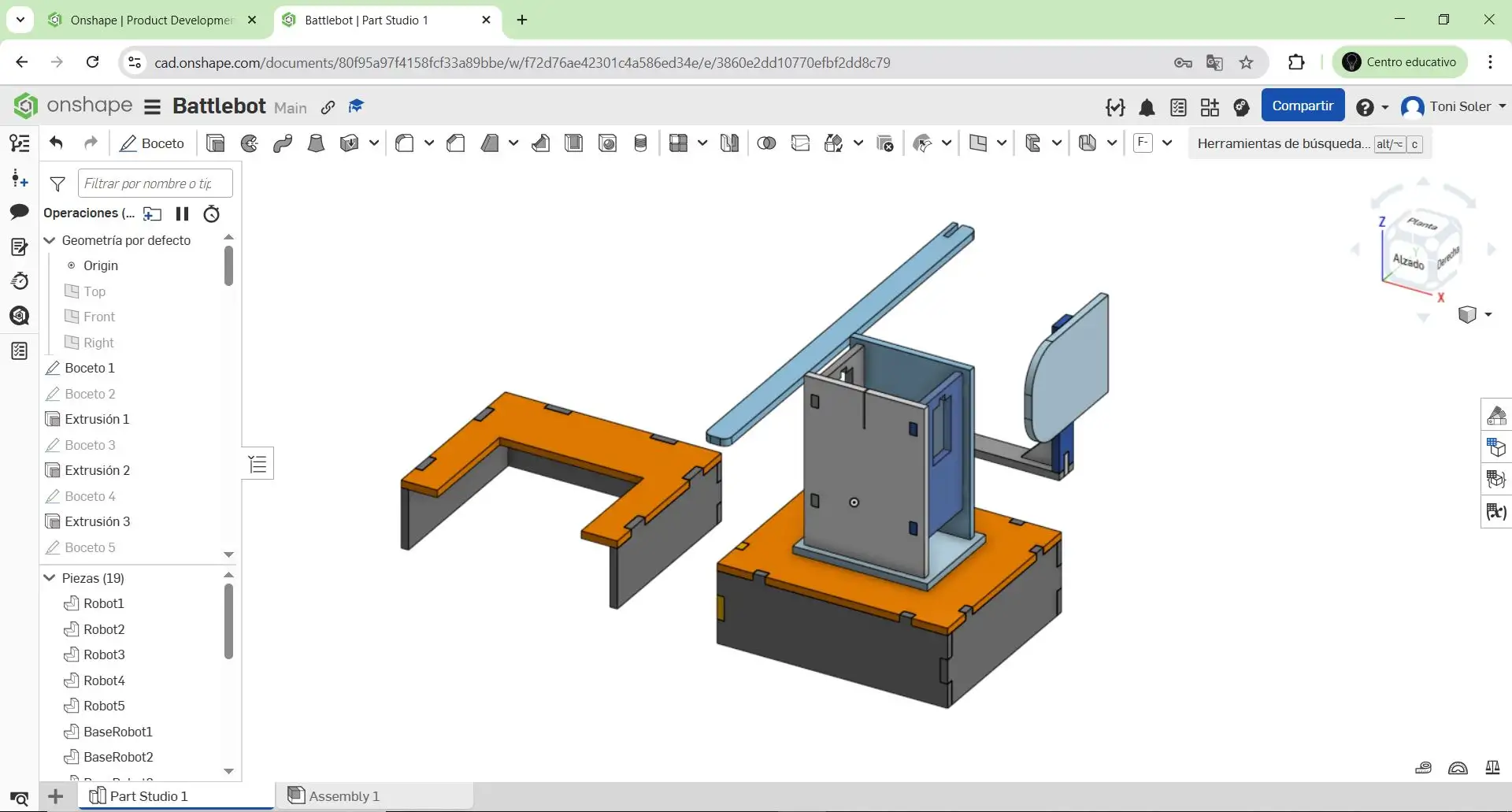This screenshot has width=1512, height=812.
Task: Collapse the Piezas (19) list
Action: tap(50, 578)
